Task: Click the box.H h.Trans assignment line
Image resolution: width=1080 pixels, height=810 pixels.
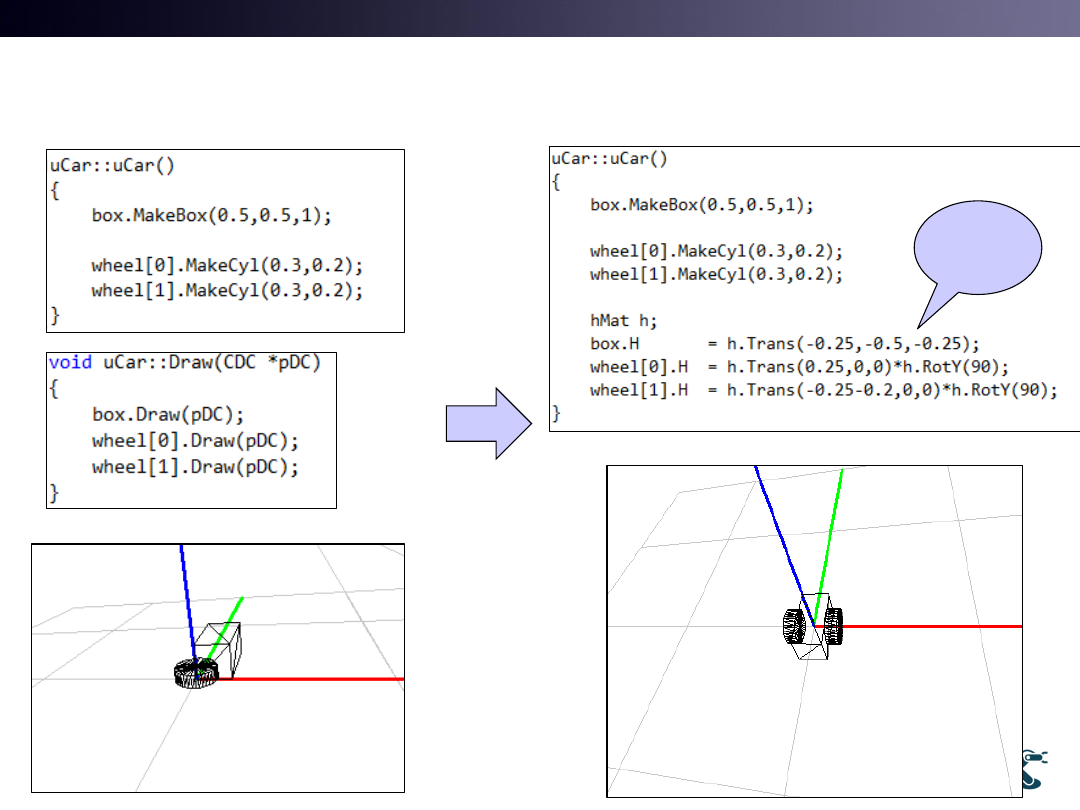Action: click(784, 343)
